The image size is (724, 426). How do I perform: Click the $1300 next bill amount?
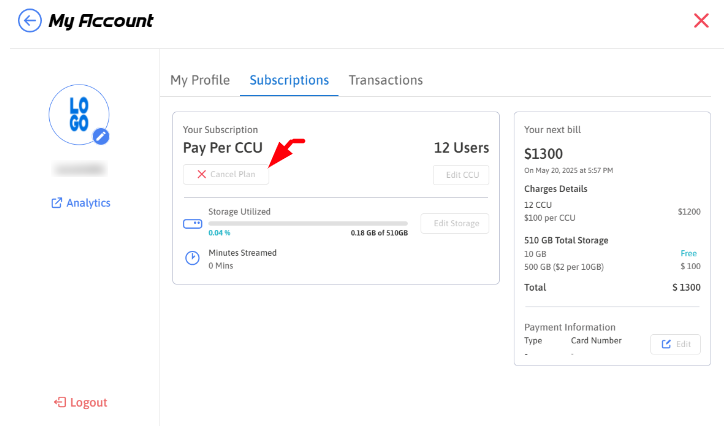(x=544, y=154)
